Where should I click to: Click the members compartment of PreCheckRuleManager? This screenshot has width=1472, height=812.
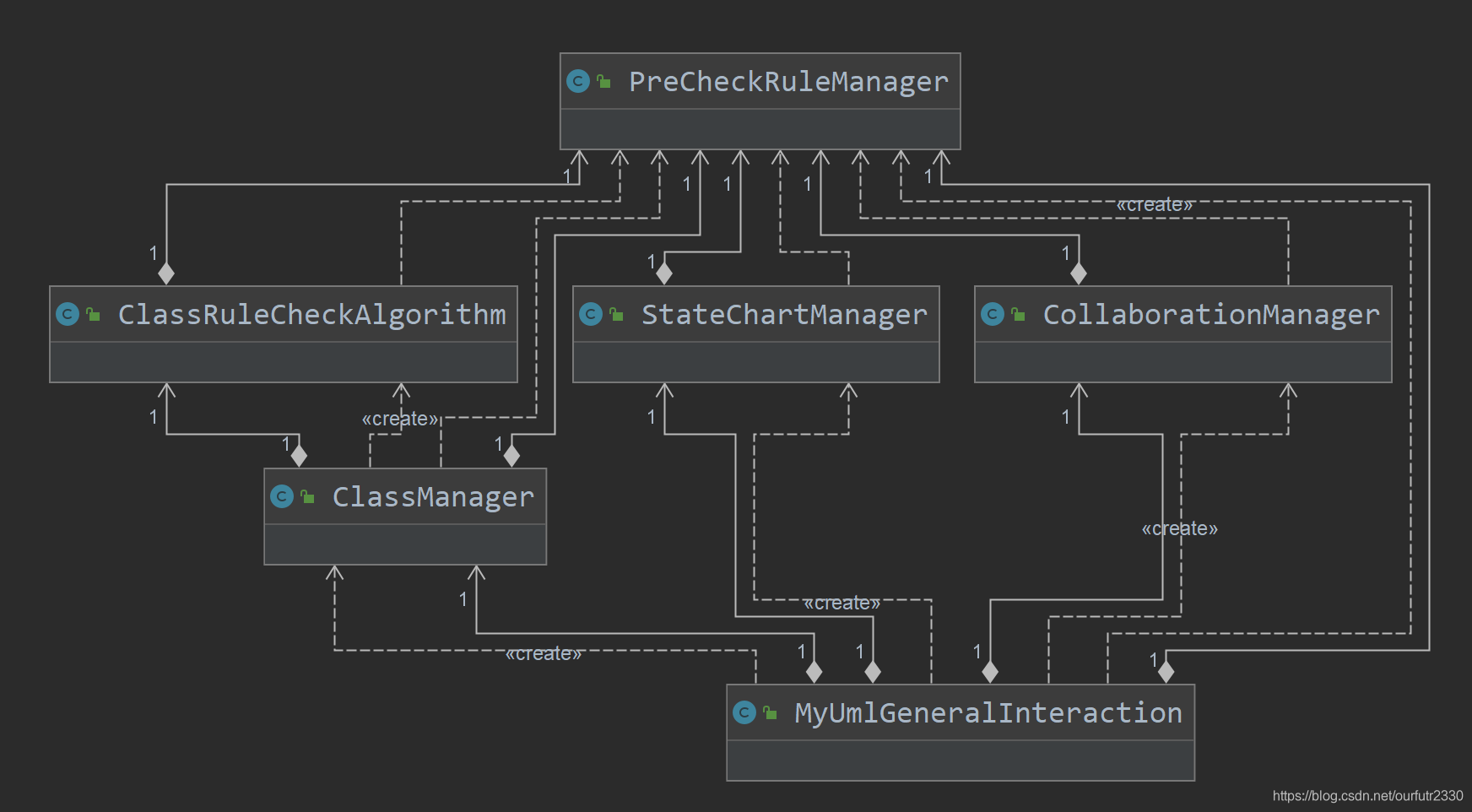click(760, 129)
